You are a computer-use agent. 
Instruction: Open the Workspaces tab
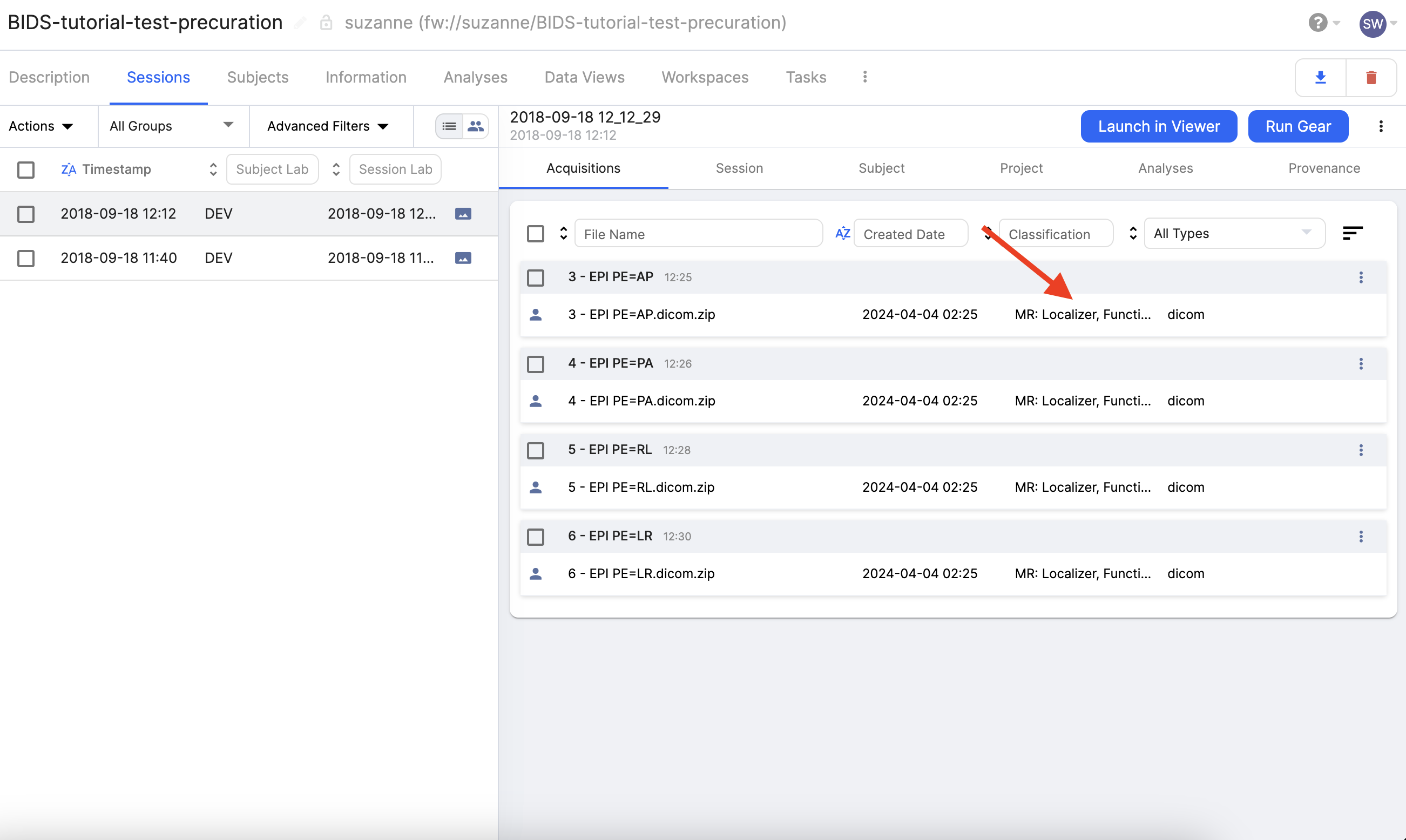tap(705, 77)
